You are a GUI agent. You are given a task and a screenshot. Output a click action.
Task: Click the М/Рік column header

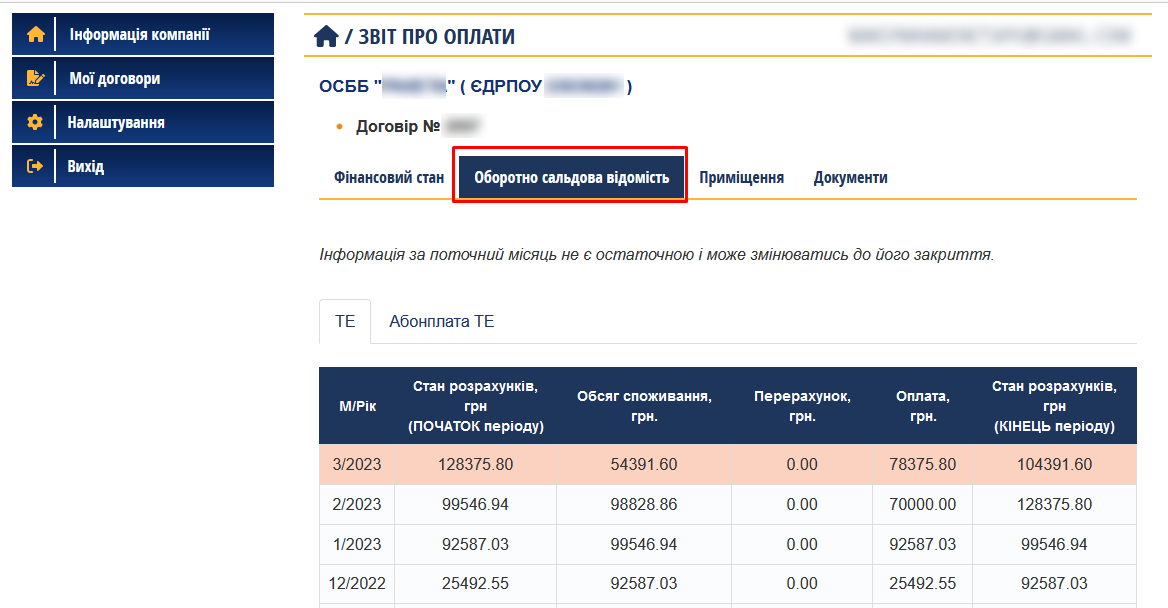tap(356, 407)
